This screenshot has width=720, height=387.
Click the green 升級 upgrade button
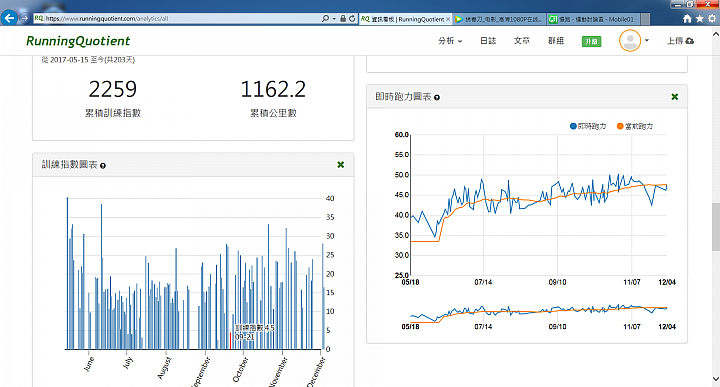pos(591,41)
